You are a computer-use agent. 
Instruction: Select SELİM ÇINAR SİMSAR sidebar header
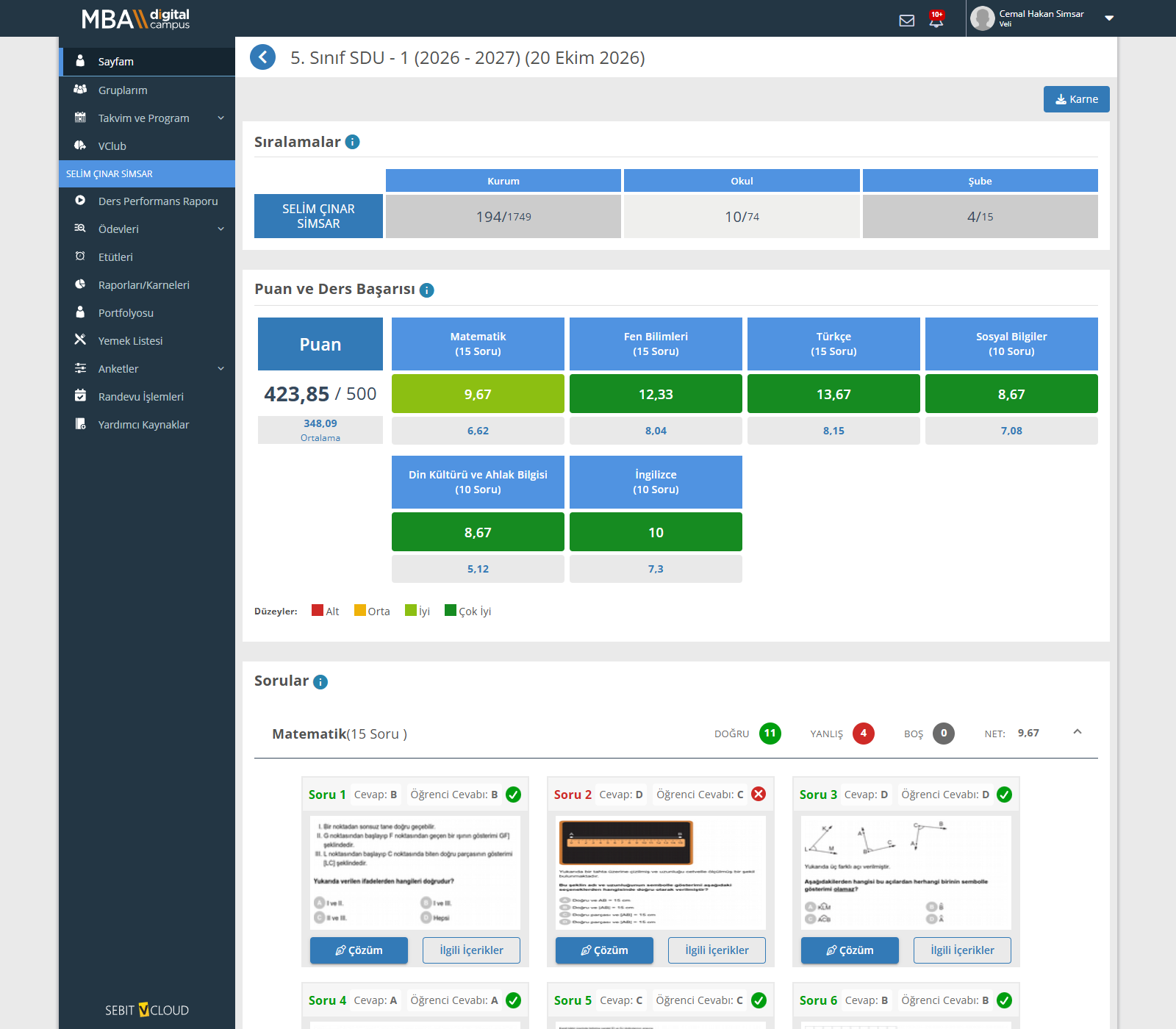[x=147, y=173]
